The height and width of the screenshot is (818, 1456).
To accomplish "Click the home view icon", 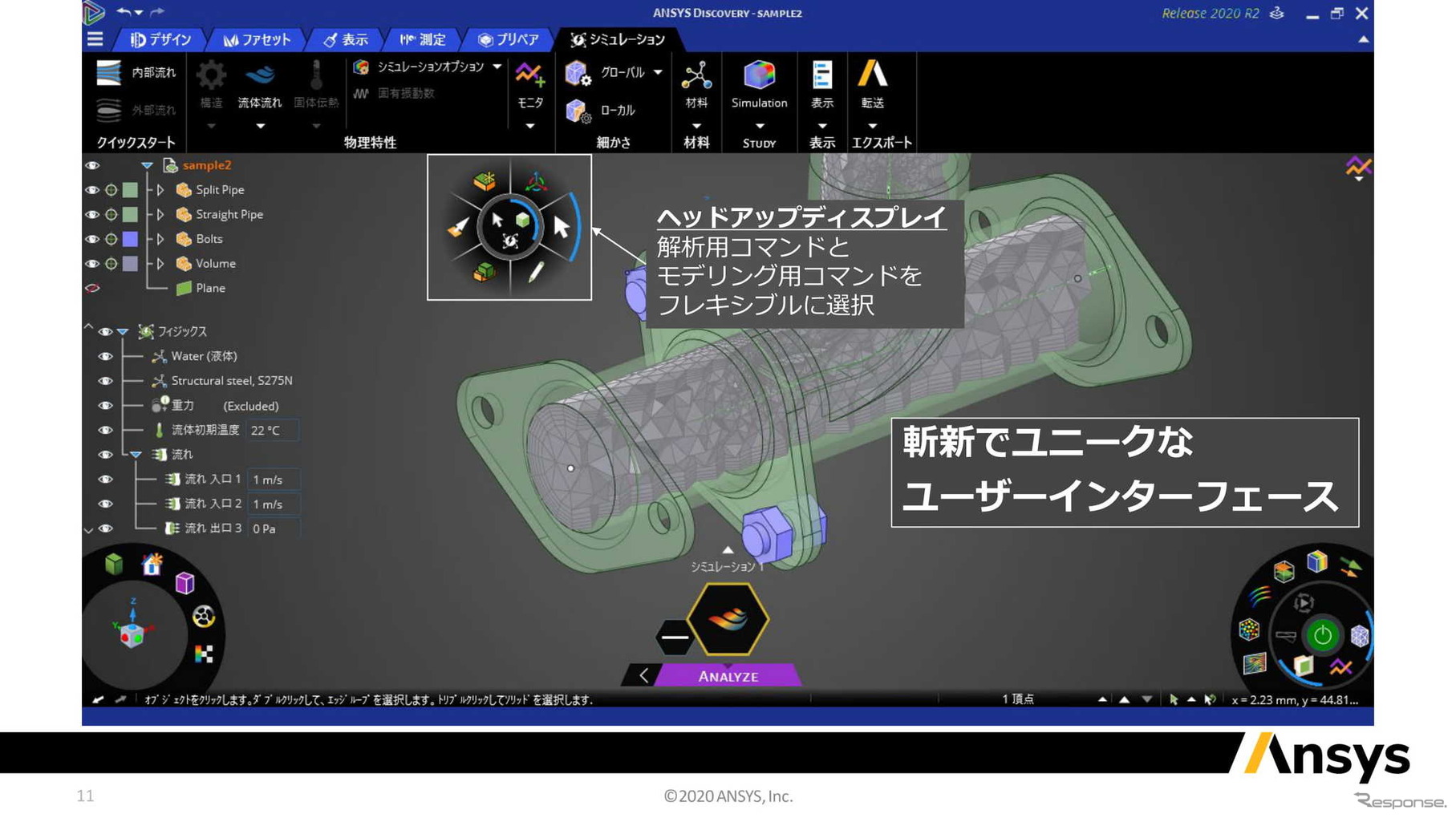I will pos(152,565).
